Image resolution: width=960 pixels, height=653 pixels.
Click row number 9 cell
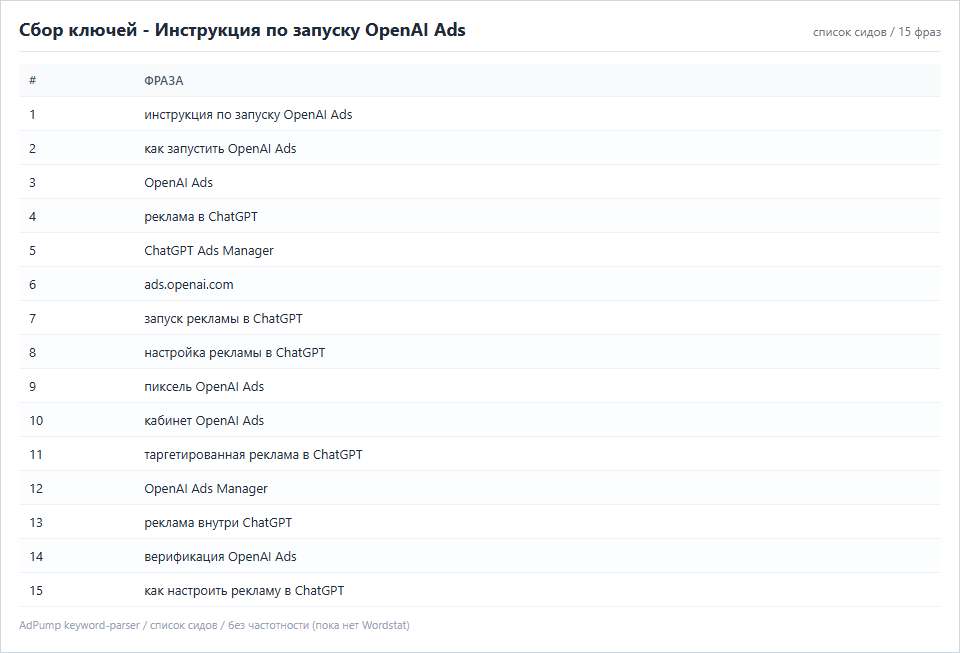tap(32, 386)
